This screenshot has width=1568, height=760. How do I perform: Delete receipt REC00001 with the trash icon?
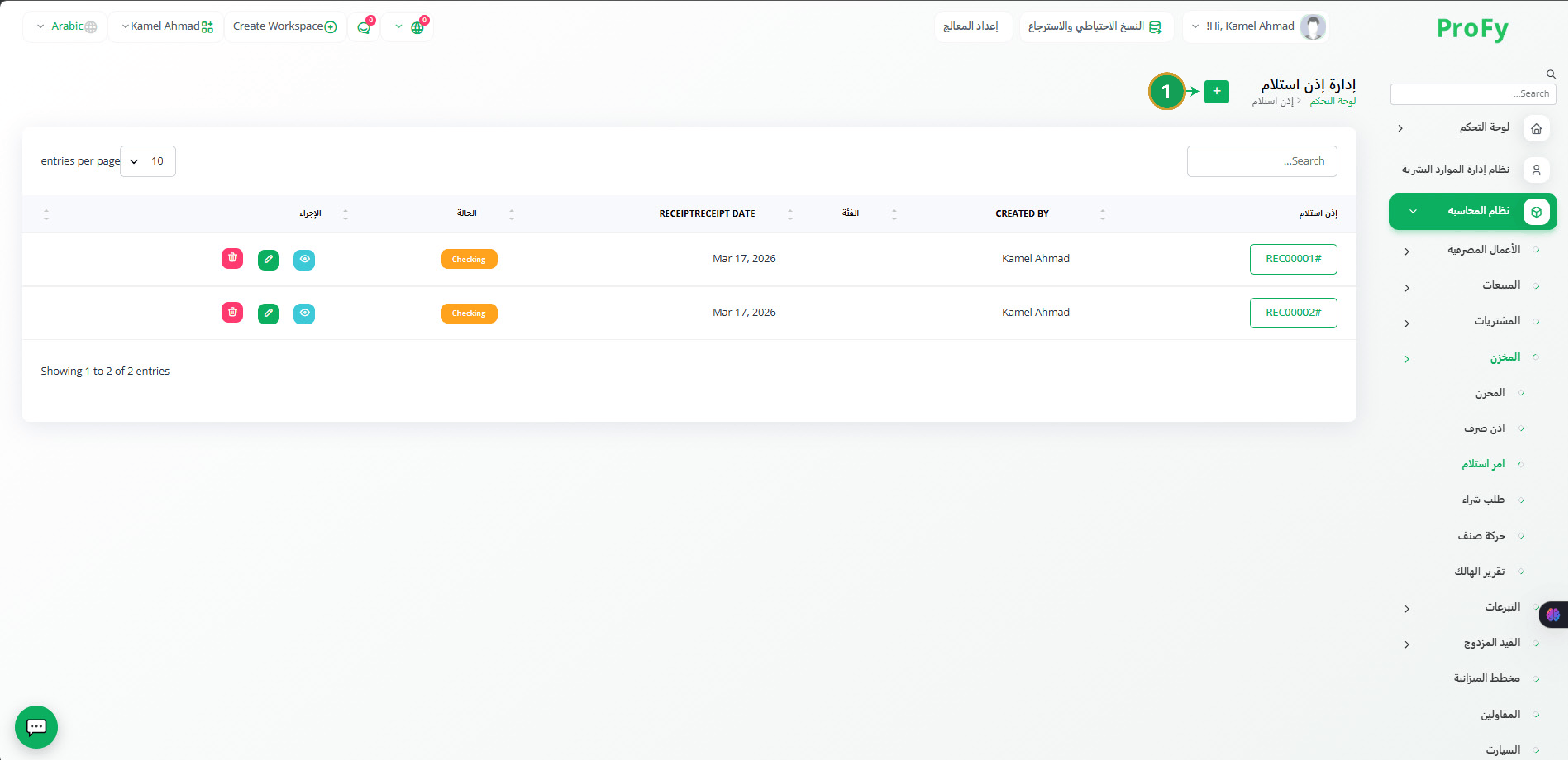click(232, 258)
